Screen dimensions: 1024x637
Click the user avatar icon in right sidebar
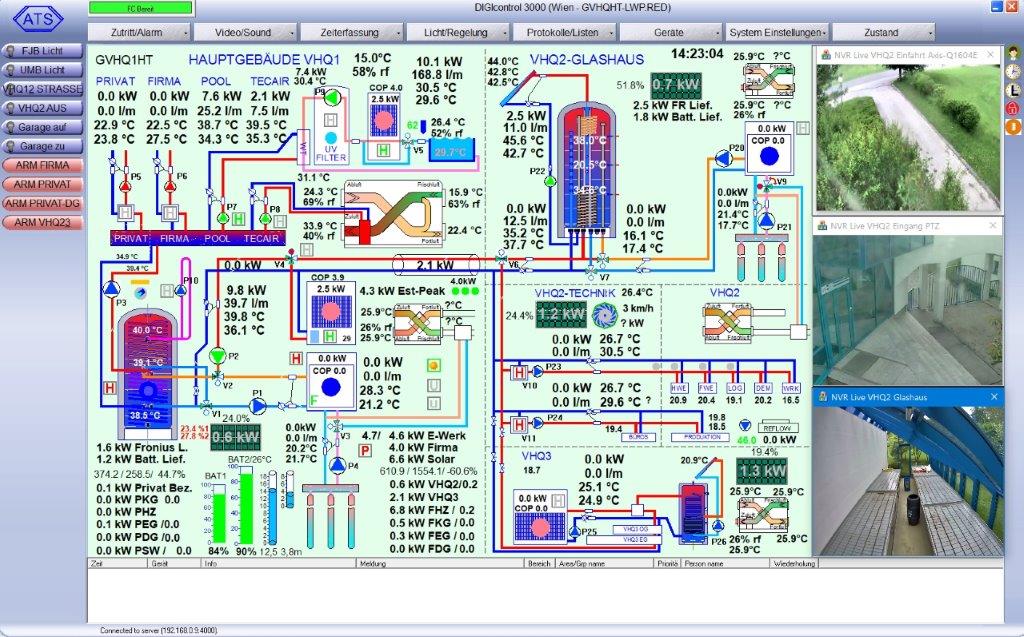point(1013,52)
